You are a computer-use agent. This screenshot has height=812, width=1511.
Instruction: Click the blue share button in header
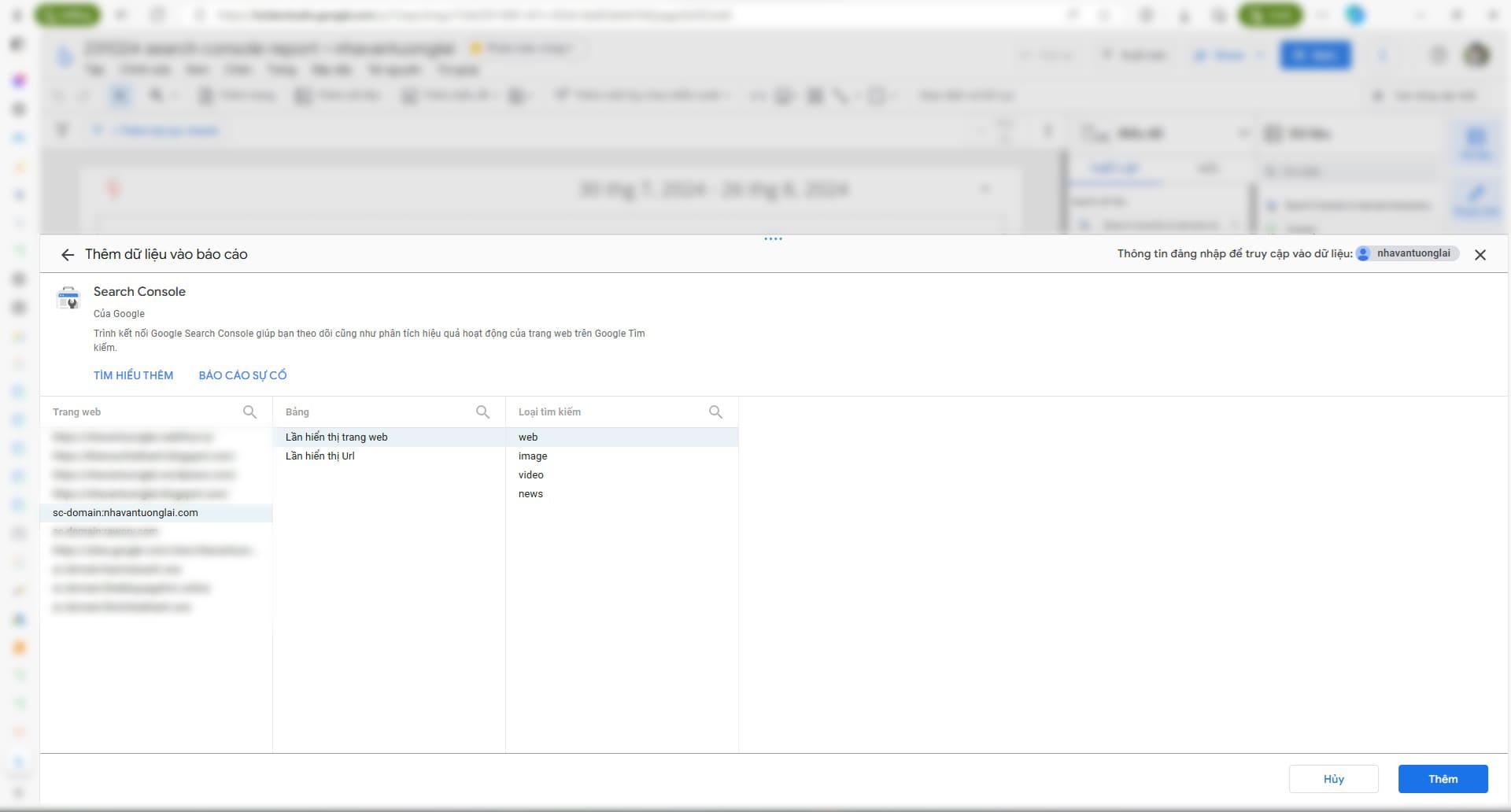1315,55
